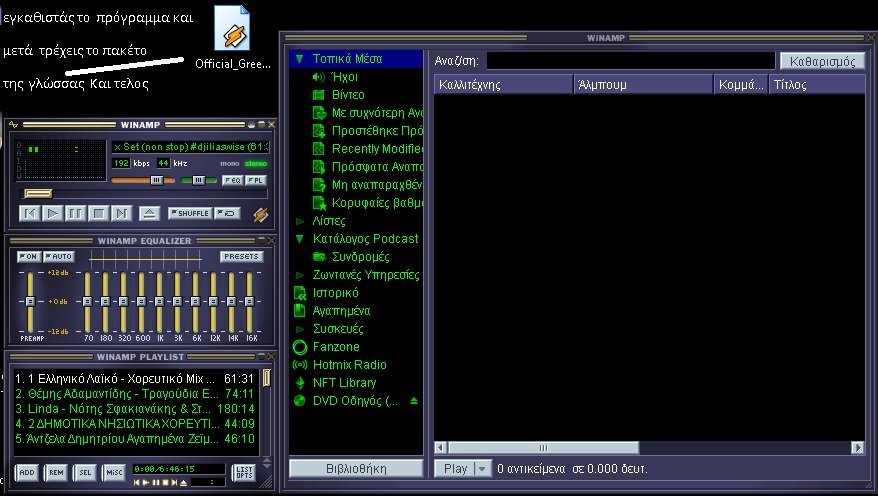This screenshot has width=878, height=496.
Task: Open the Recently Modified view
Action: [368, 148]
